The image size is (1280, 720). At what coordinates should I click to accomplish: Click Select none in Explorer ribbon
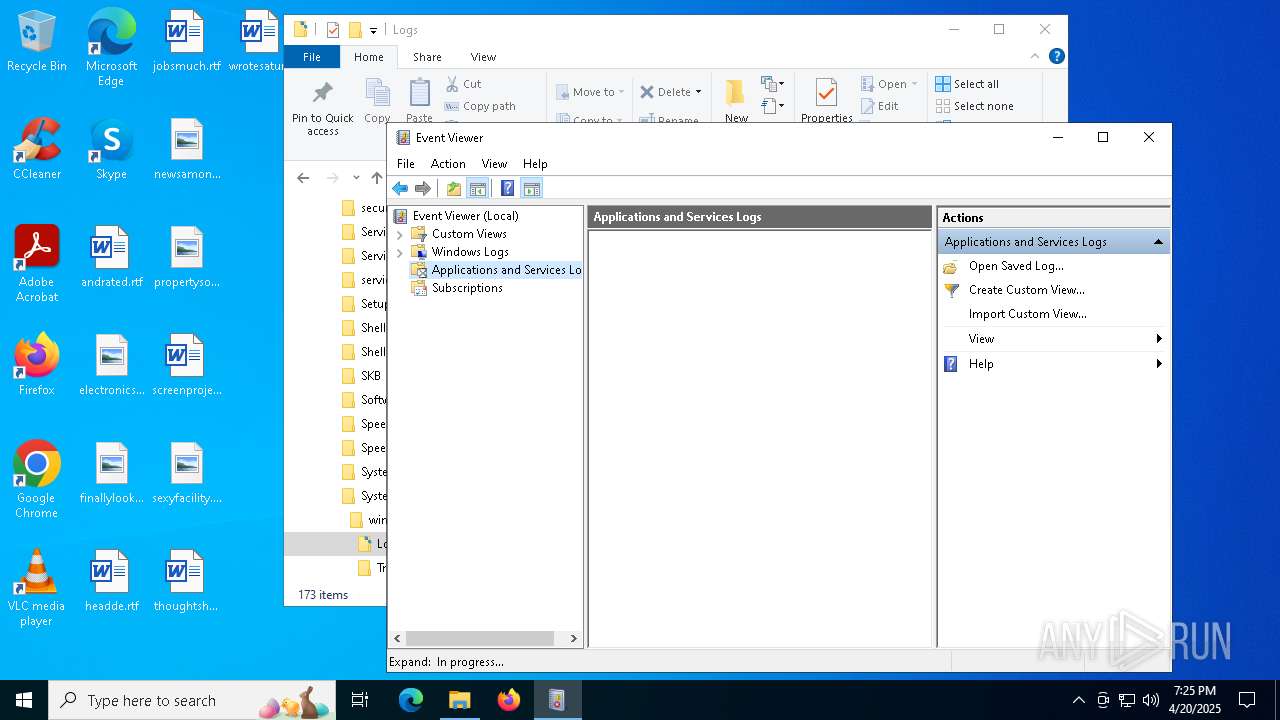click(x=975, y=106)
